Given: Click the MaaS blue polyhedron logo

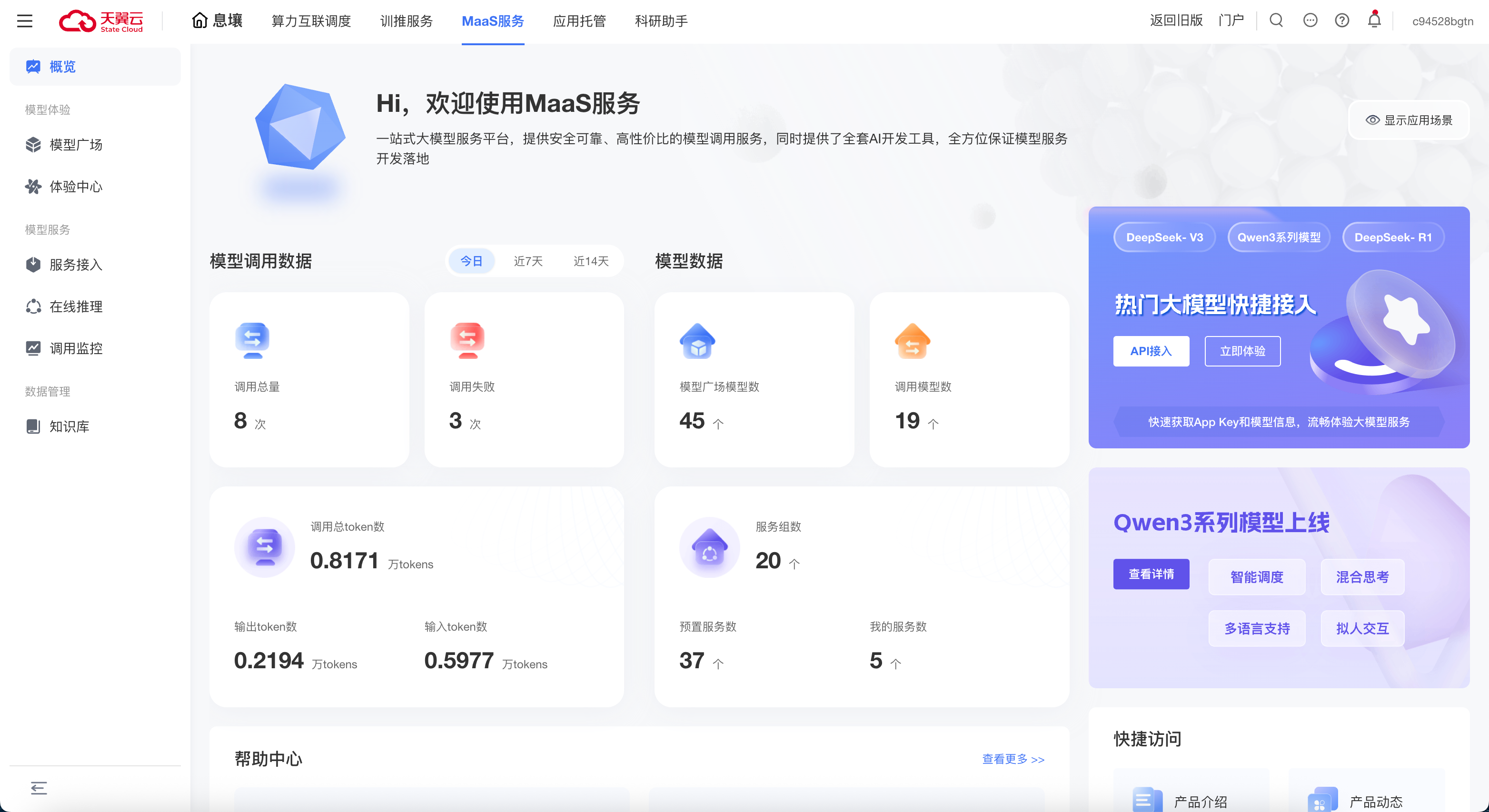Looking at the screenshot, I should tap(300, 128).
